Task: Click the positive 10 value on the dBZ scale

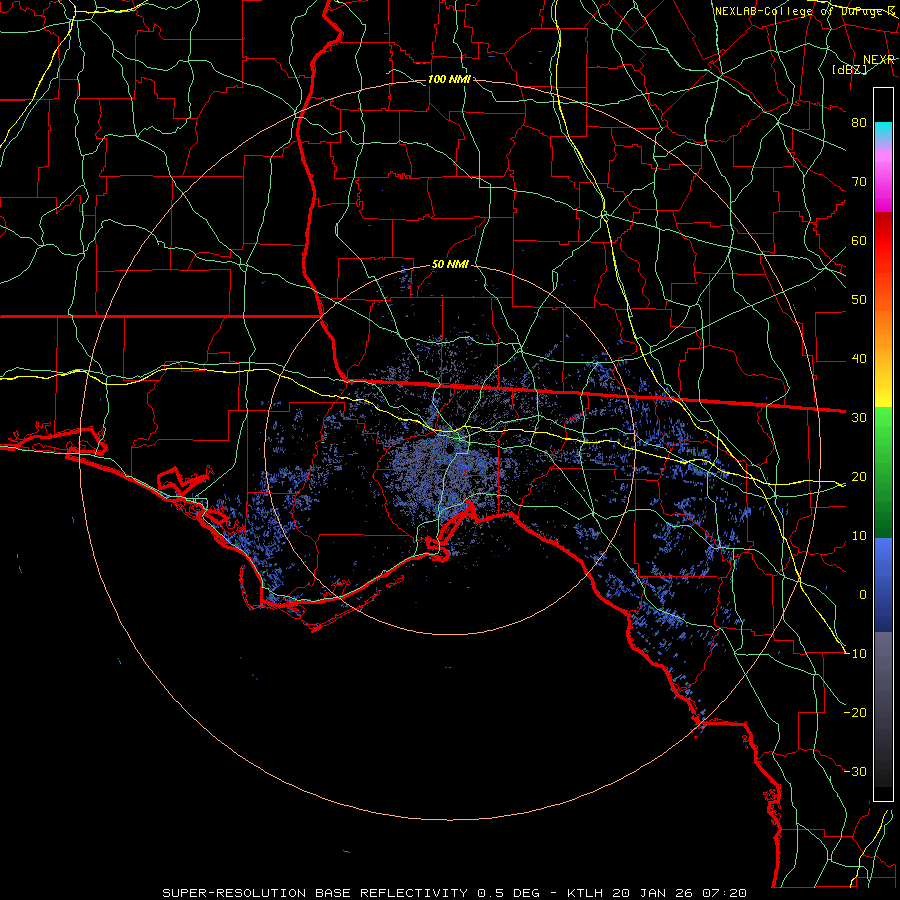Action: [x=859, y=536]
